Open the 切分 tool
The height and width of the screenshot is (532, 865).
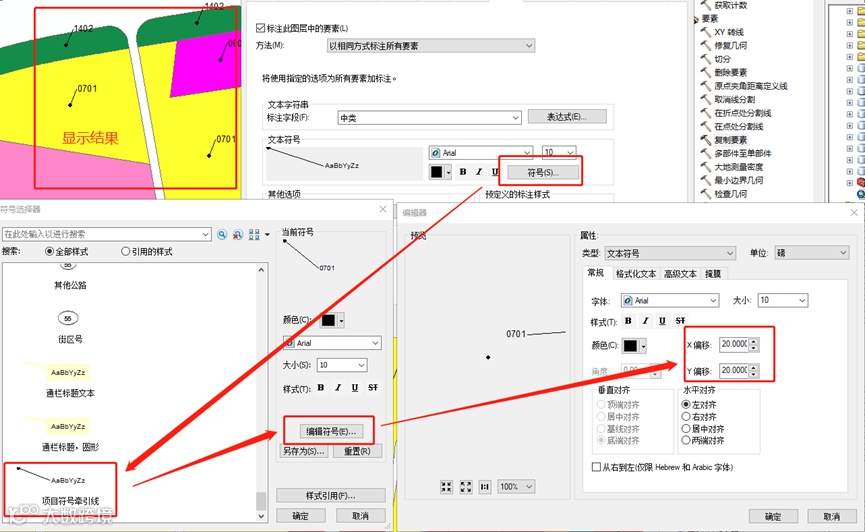pos(722,59)
